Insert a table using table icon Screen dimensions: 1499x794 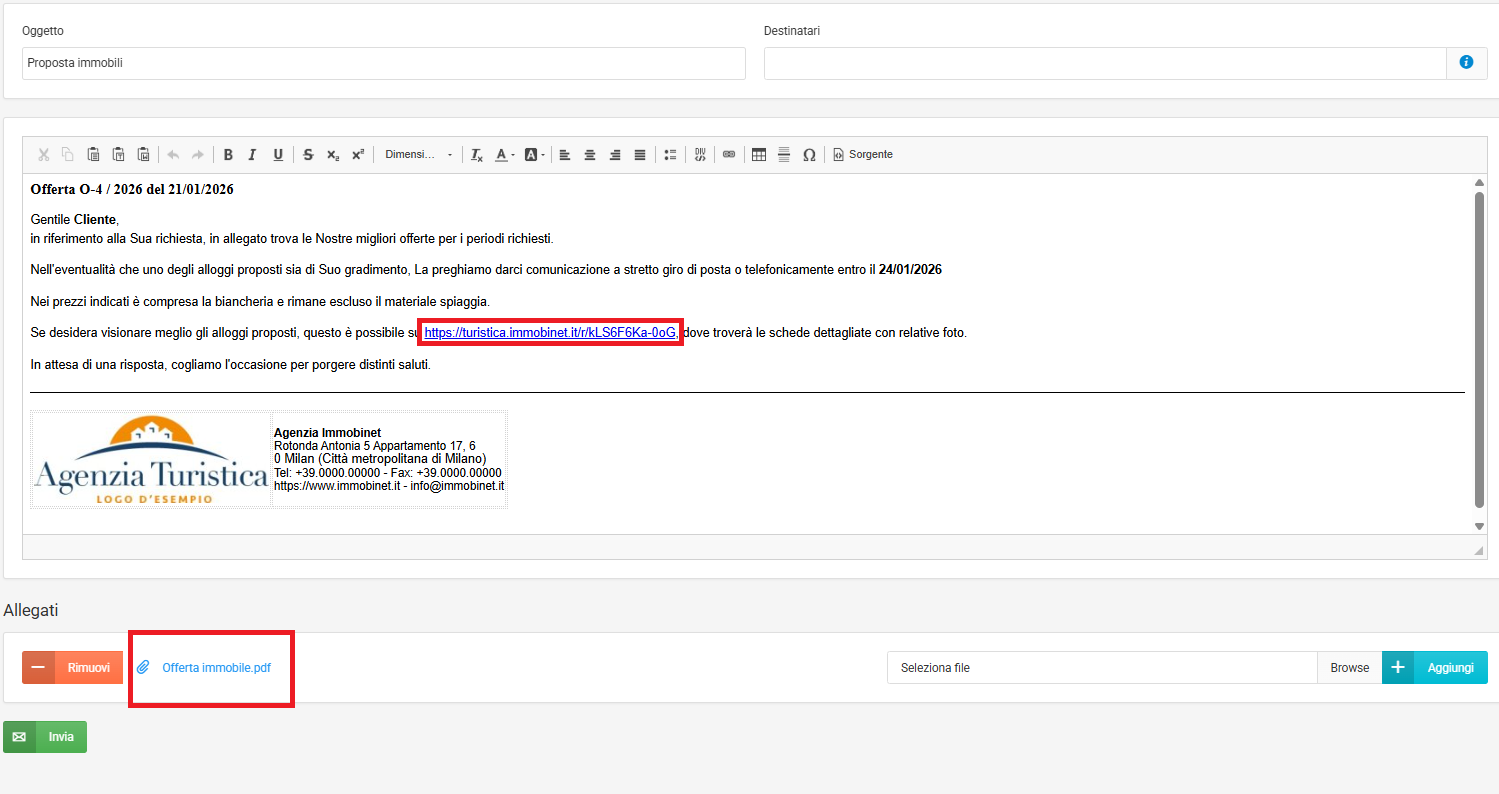pyautogui.click(x=759, y=155)
